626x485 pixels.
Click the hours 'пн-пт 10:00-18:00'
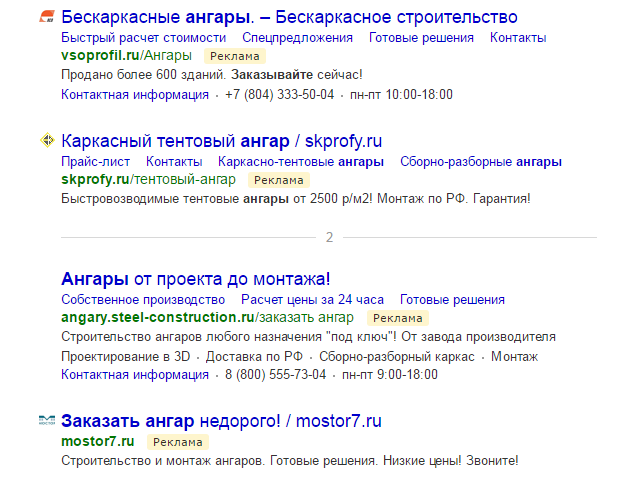401,95
